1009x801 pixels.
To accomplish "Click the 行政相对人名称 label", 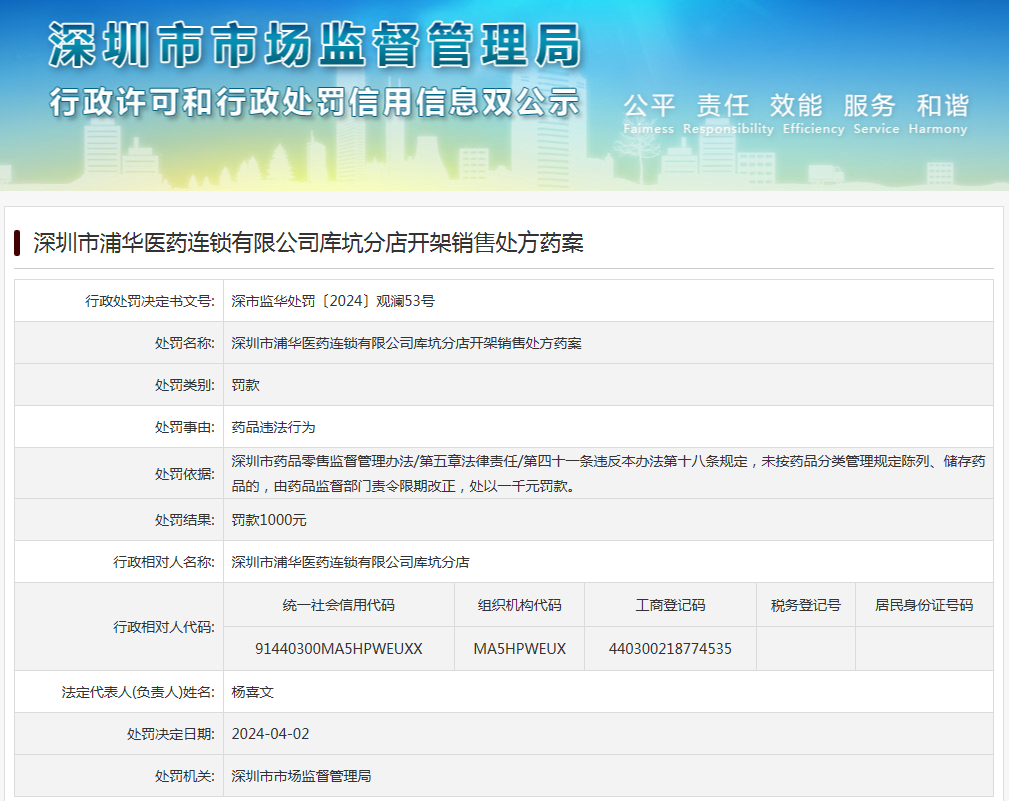I will click(164, 562).
